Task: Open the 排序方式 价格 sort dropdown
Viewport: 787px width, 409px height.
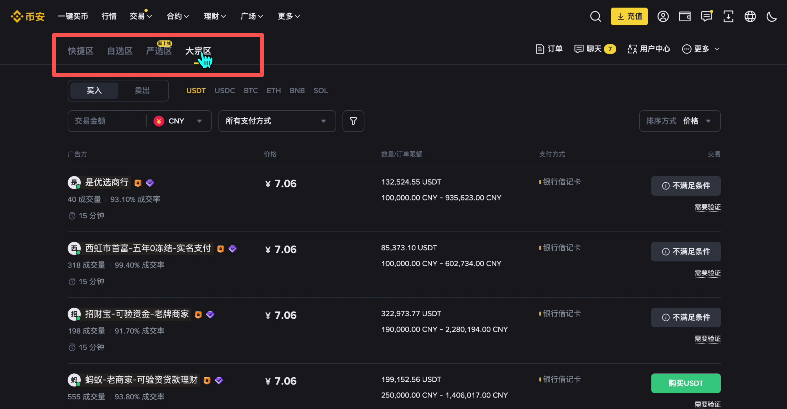Action: 680,121
